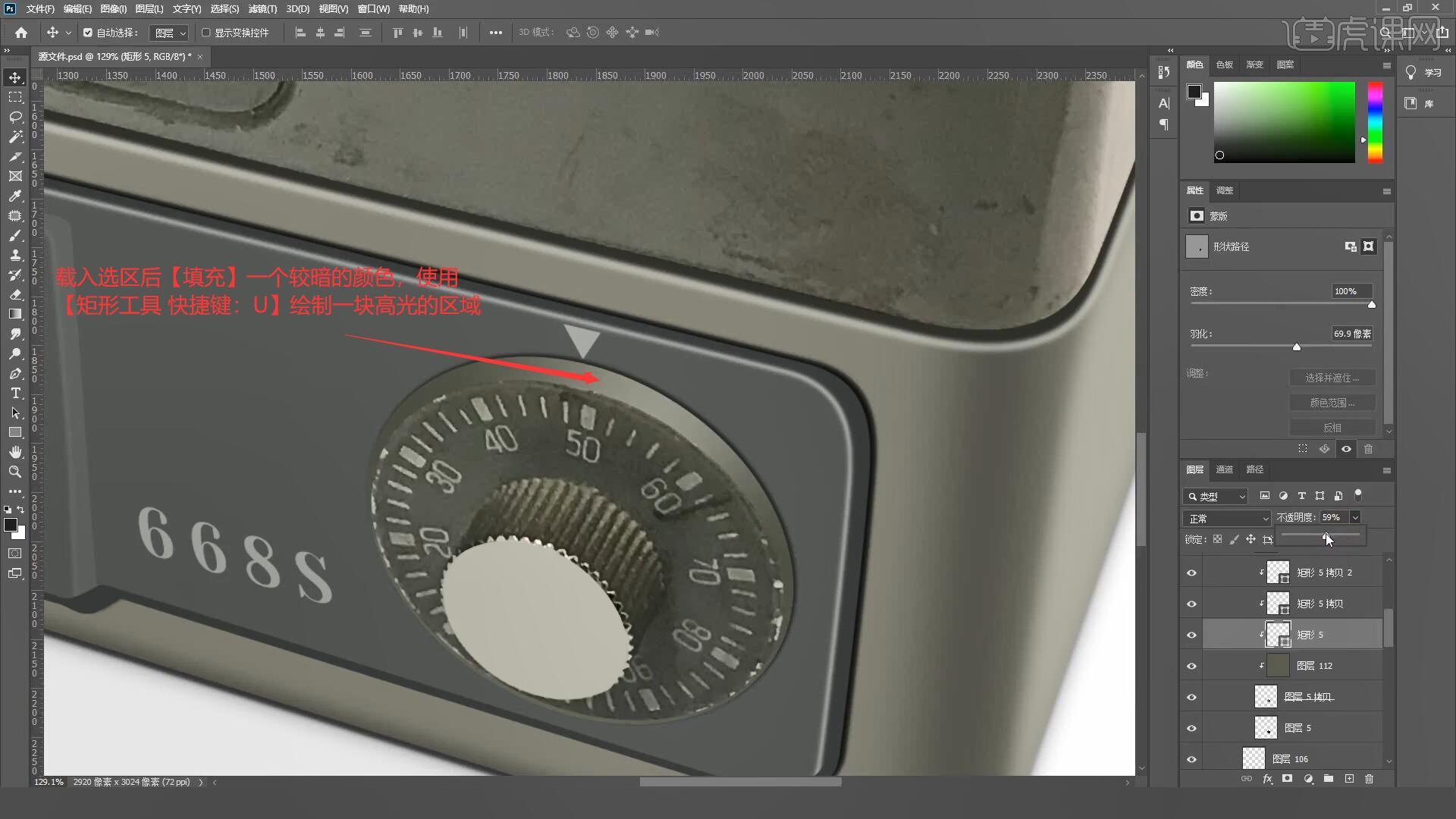
Task: Click the delete layer trash icon
Action: point(1369,779)
